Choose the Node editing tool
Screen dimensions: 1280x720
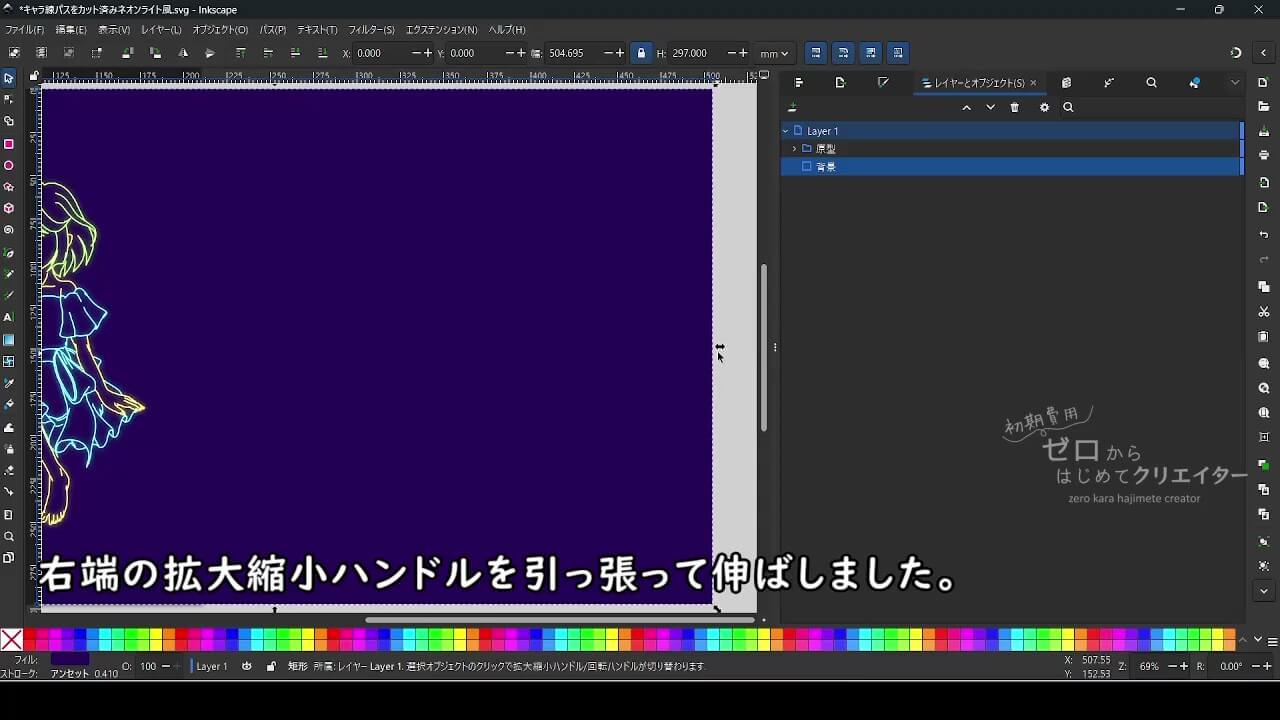click(x=9, y=99)
